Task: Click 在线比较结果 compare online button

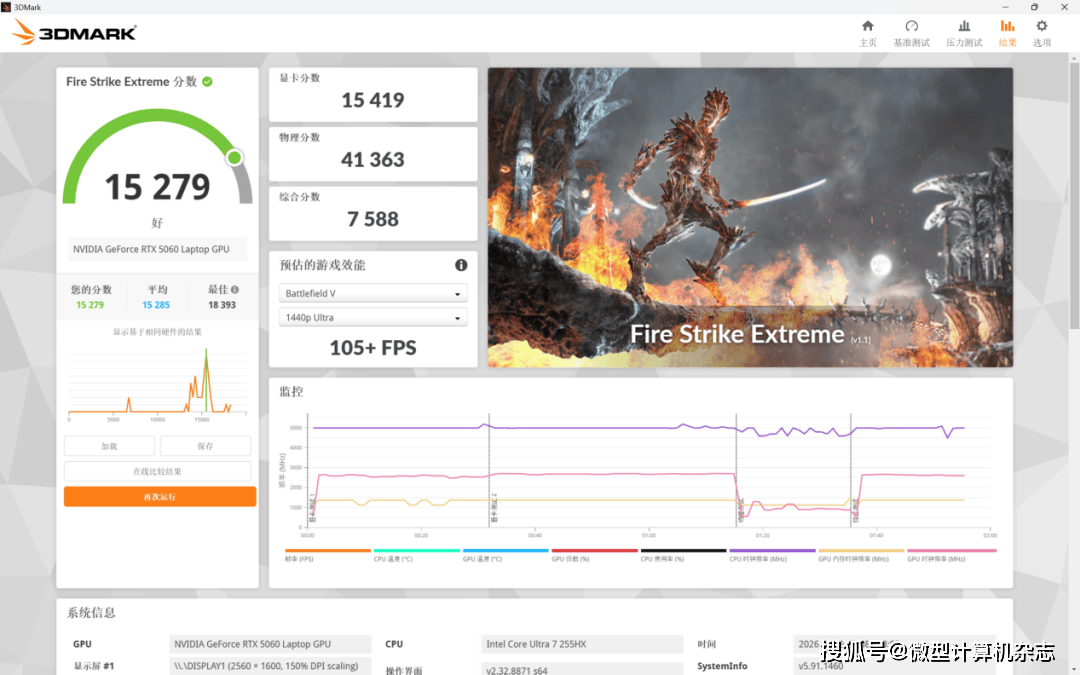Action: pyautogui.click(x=157, y=472)
